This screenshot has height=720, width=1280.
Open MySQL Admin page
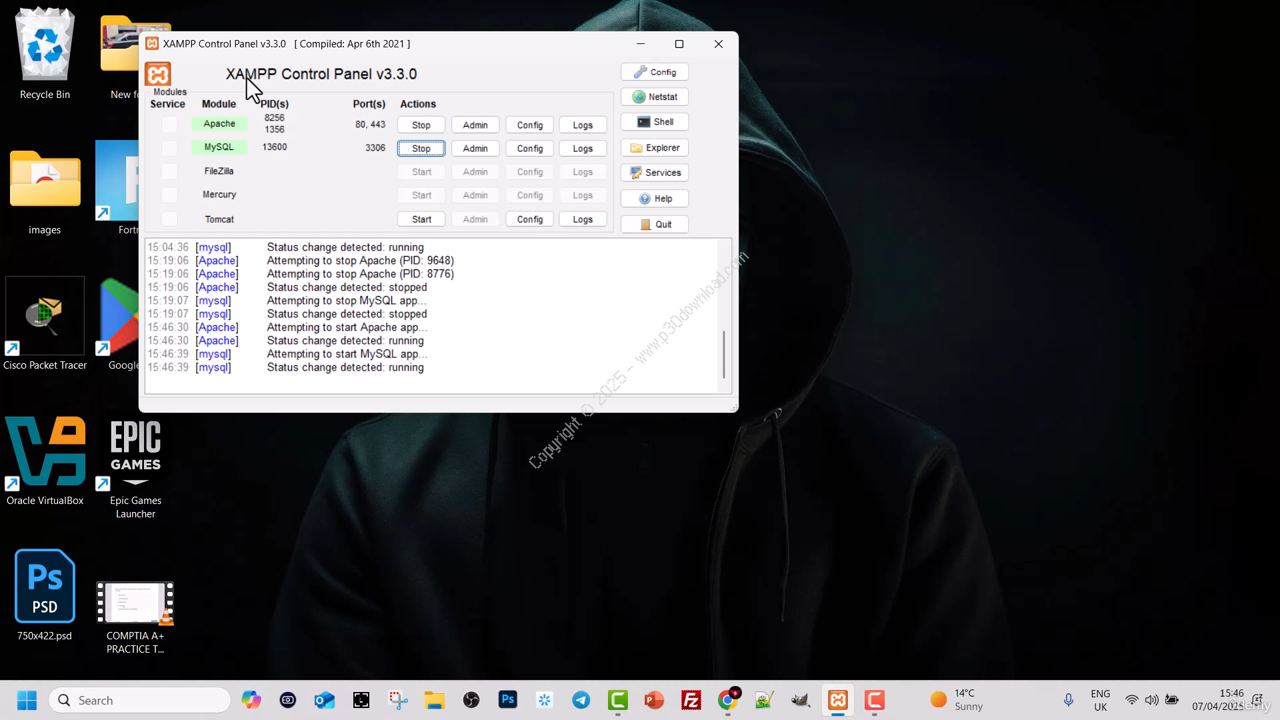(475, 148)
